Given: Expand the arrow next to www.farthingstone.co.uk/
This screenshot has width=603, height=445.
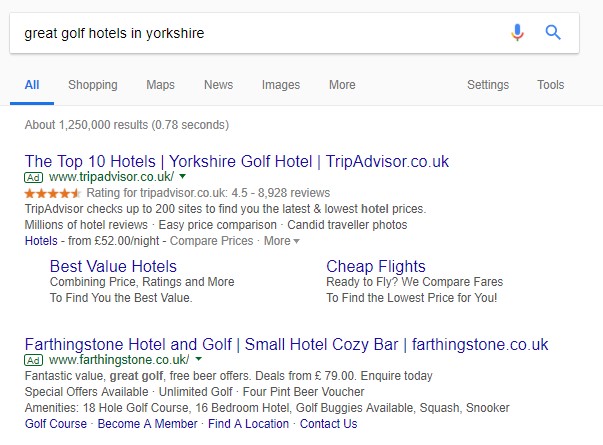Looking at the screenshot, I should click(x=198, y=359).
